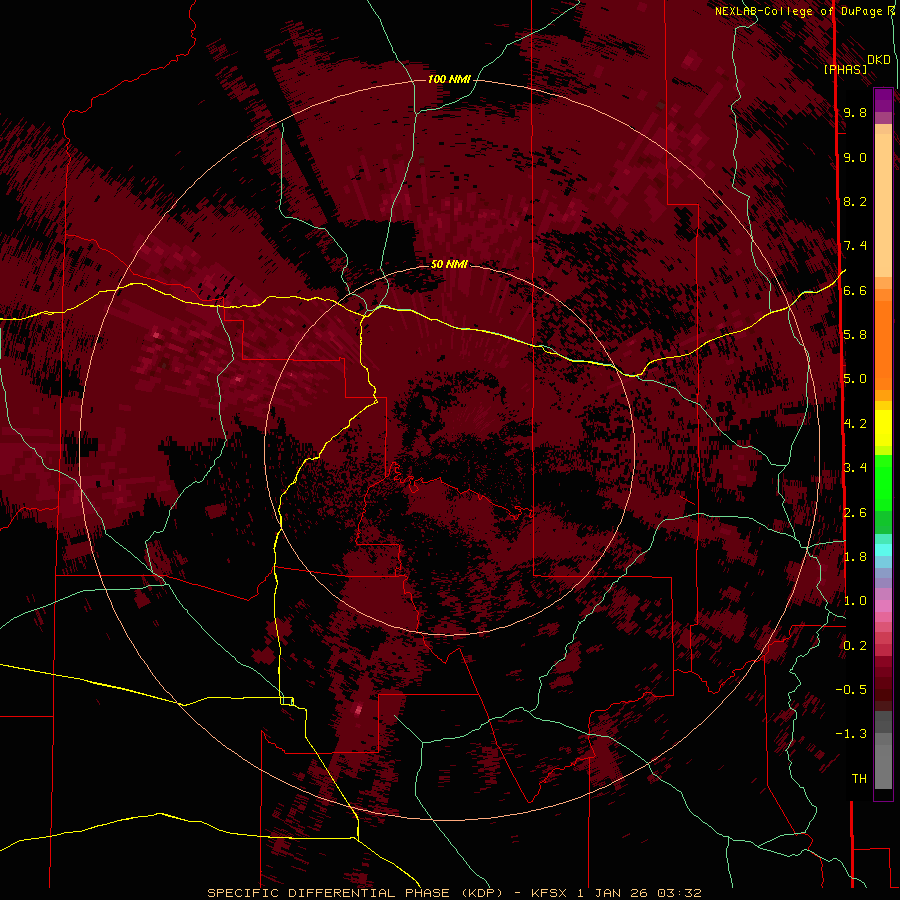This screenshot has width=900, height=900.
Task: Click the 8.2 value on the scale
Action: click(x=855, y=201)
